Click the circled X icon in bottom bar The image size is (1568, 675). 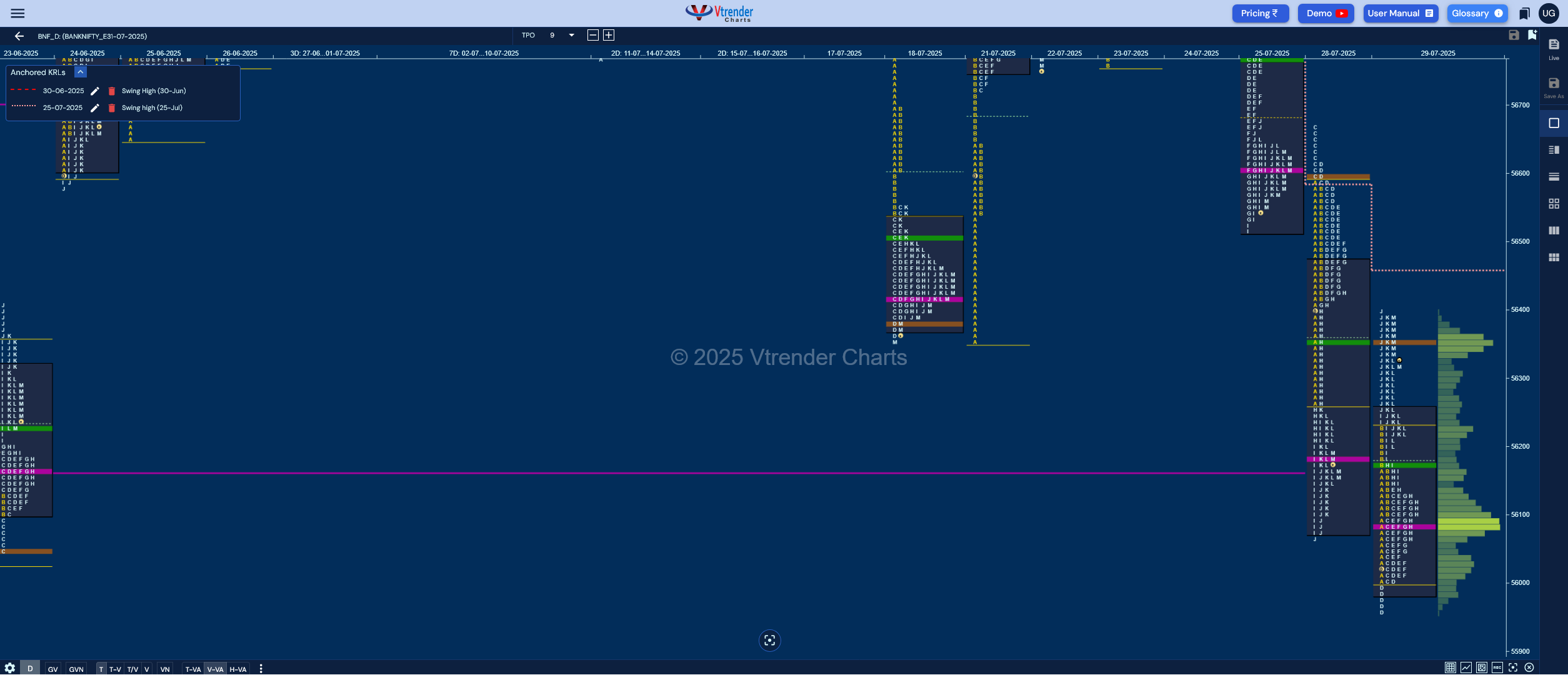[1529, 667]
